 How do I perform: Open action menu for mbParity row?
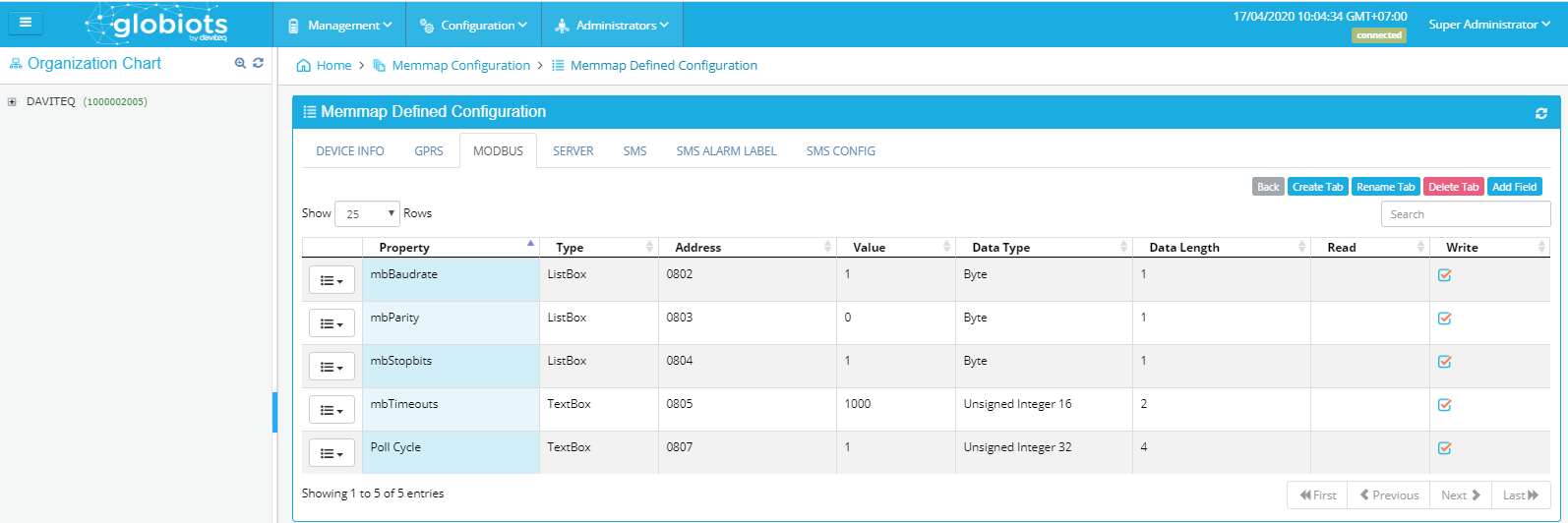coord(332,323)
